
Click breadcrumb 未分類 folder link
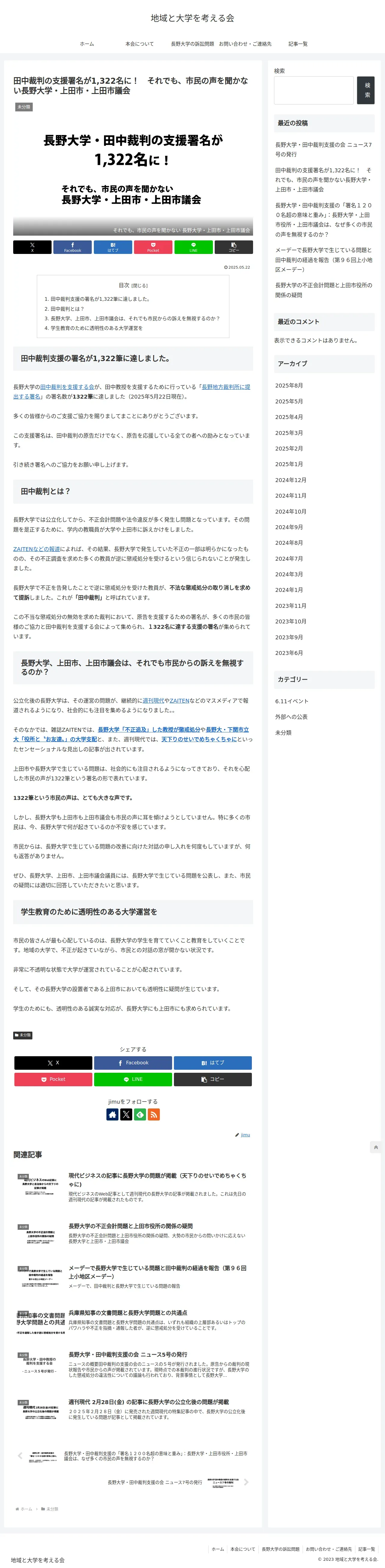(50, 1509)
